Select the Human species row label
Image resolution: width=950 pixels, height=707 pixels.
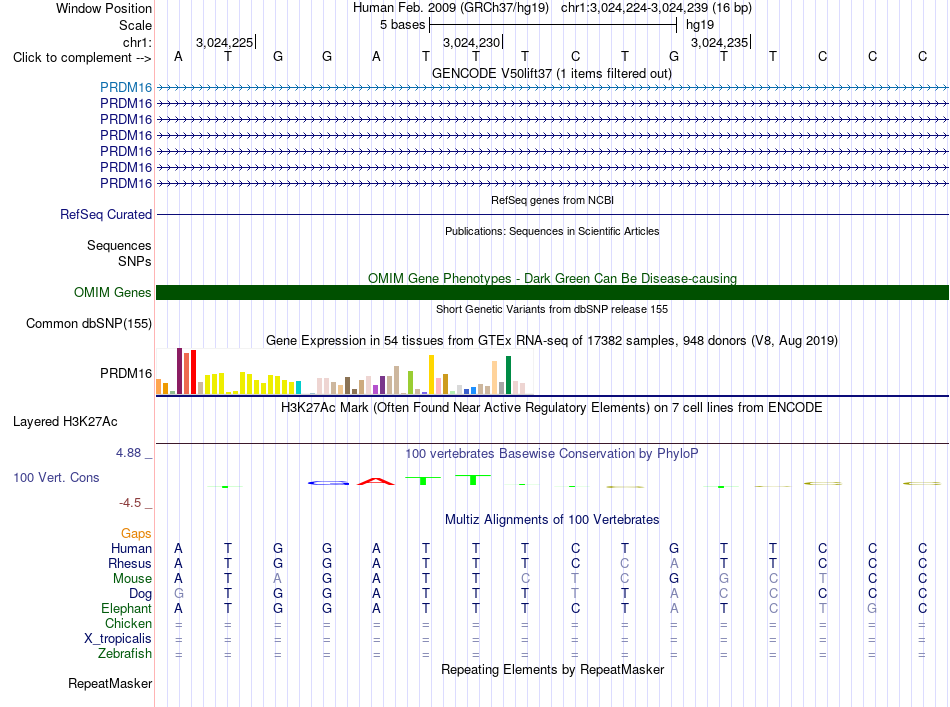tap(131, 548)
